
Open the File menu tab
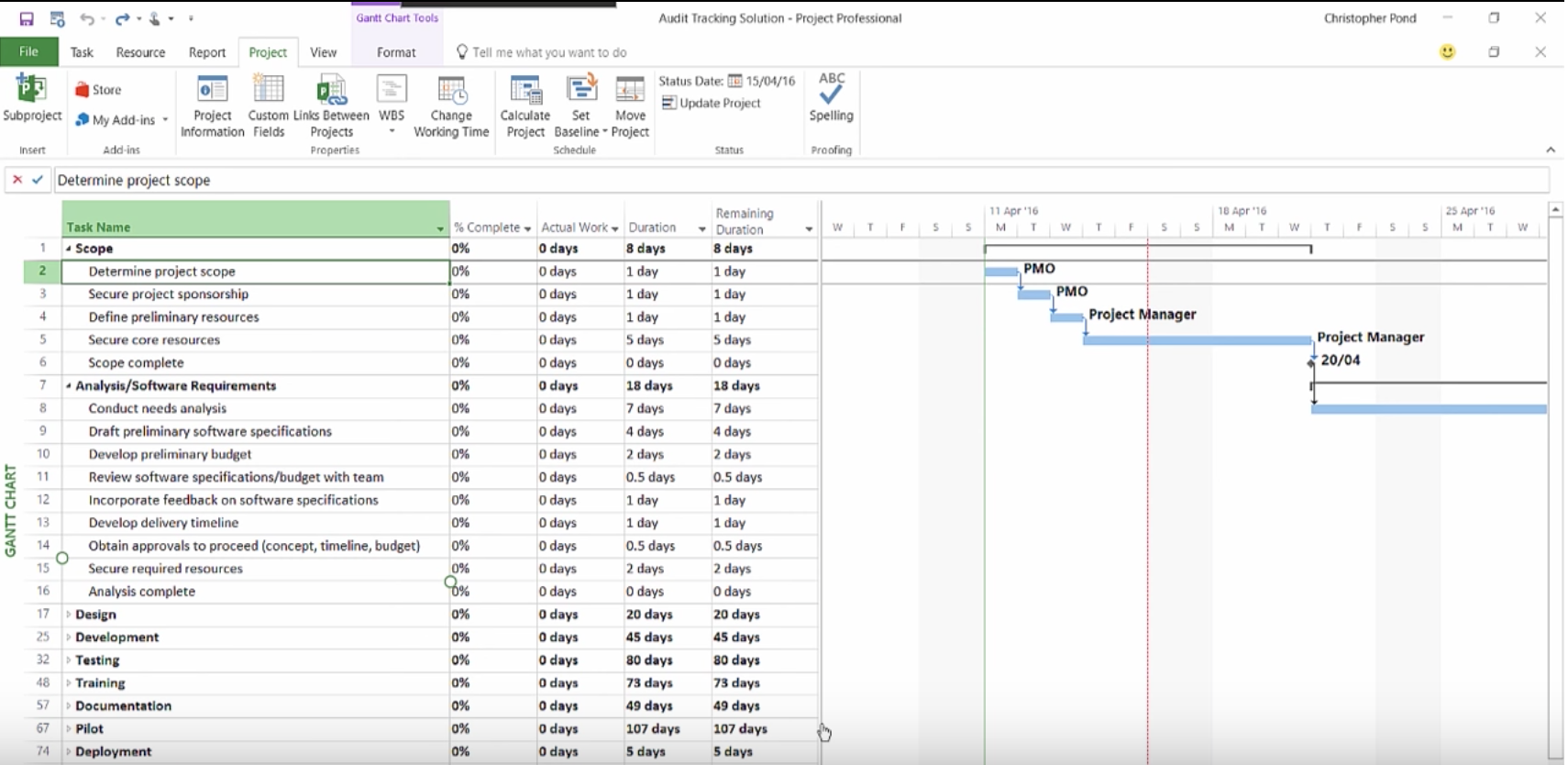click(x=29, y=52)
